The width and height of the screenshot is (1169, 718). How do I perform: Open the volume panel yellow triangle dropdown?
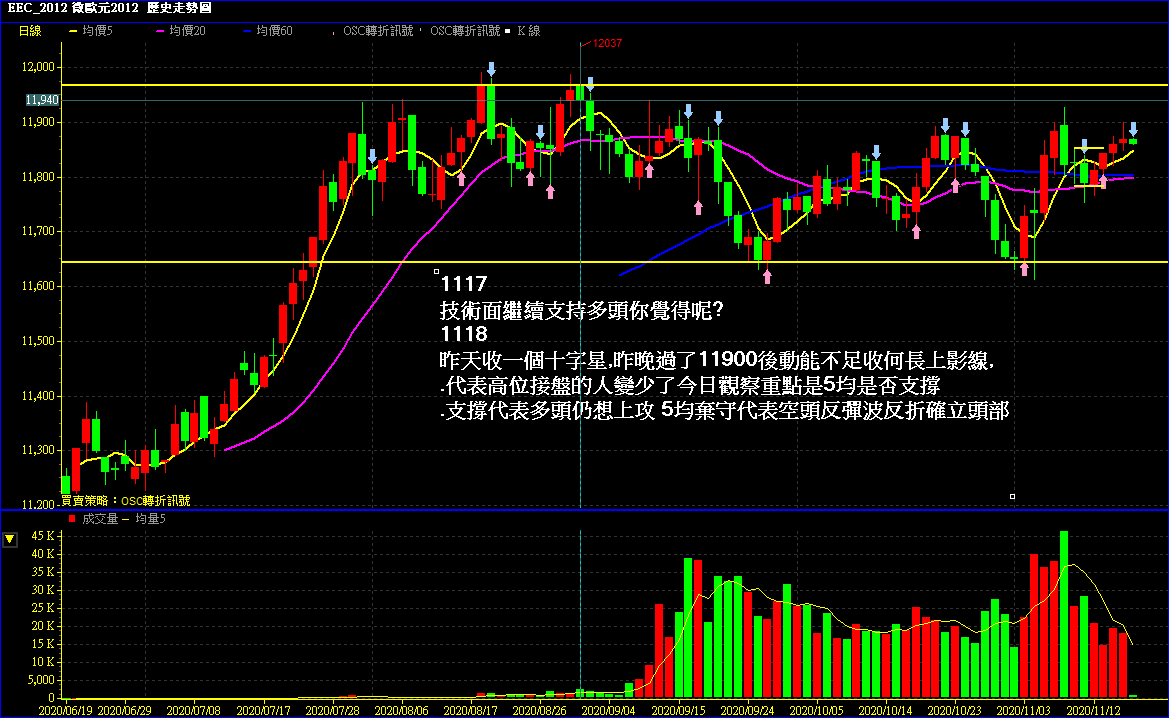coord(10,538)
